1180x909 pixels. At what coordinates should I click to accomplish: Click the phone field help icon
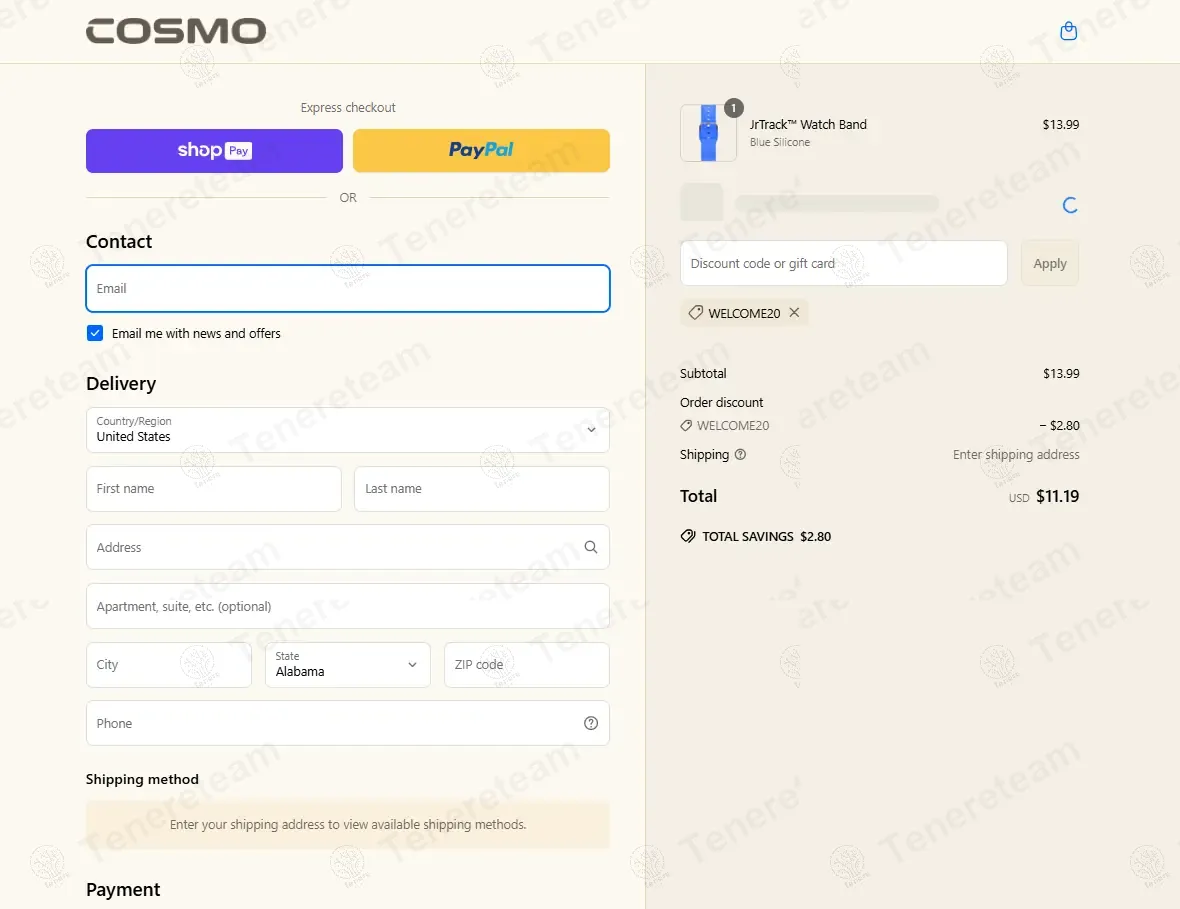591,723
